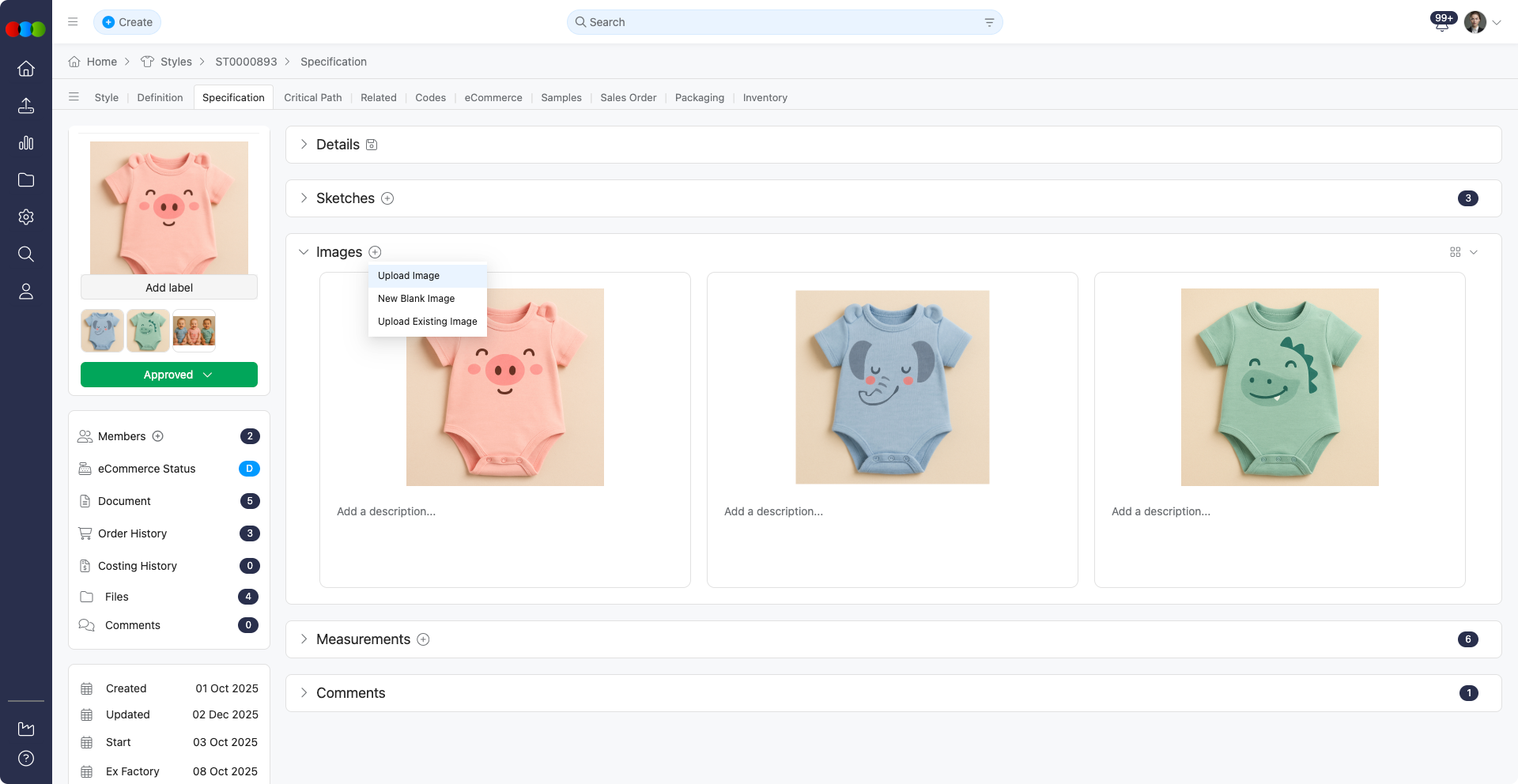This screenshot has width=1518, height=784.
Task: Add a new sketch with plus icon
Action: click(x=387, y=198)
